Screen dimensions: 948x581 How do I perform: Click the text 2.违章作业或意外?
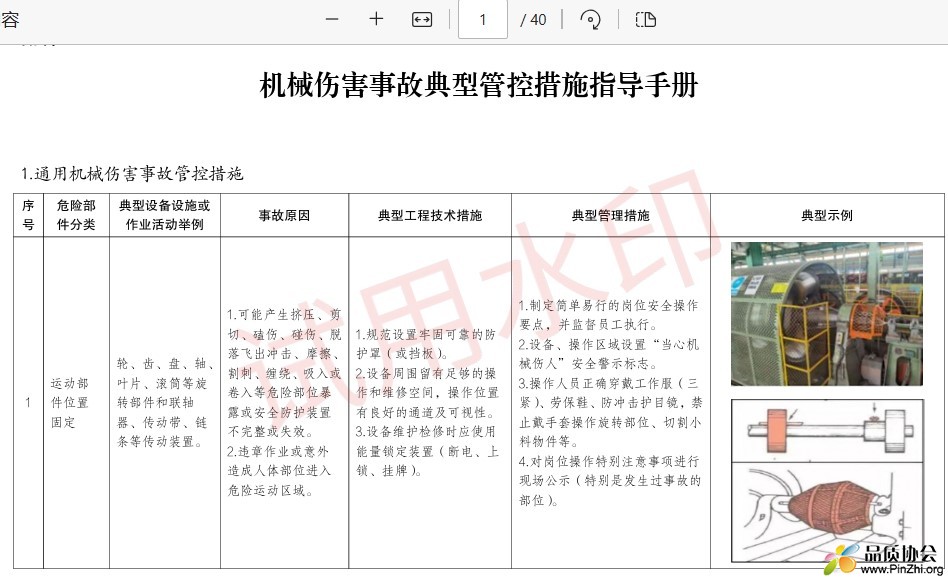tap(278, 451)
